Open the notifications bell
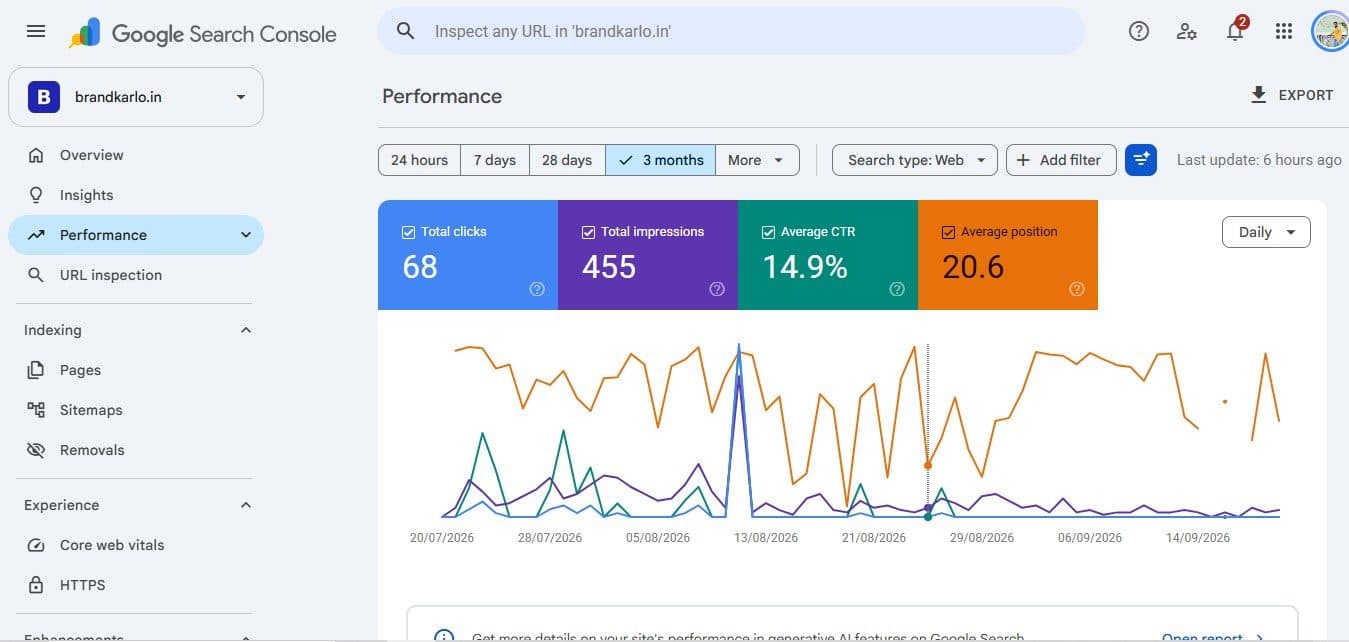This screenshot has width=1349, height=642. click(1235, 31)
